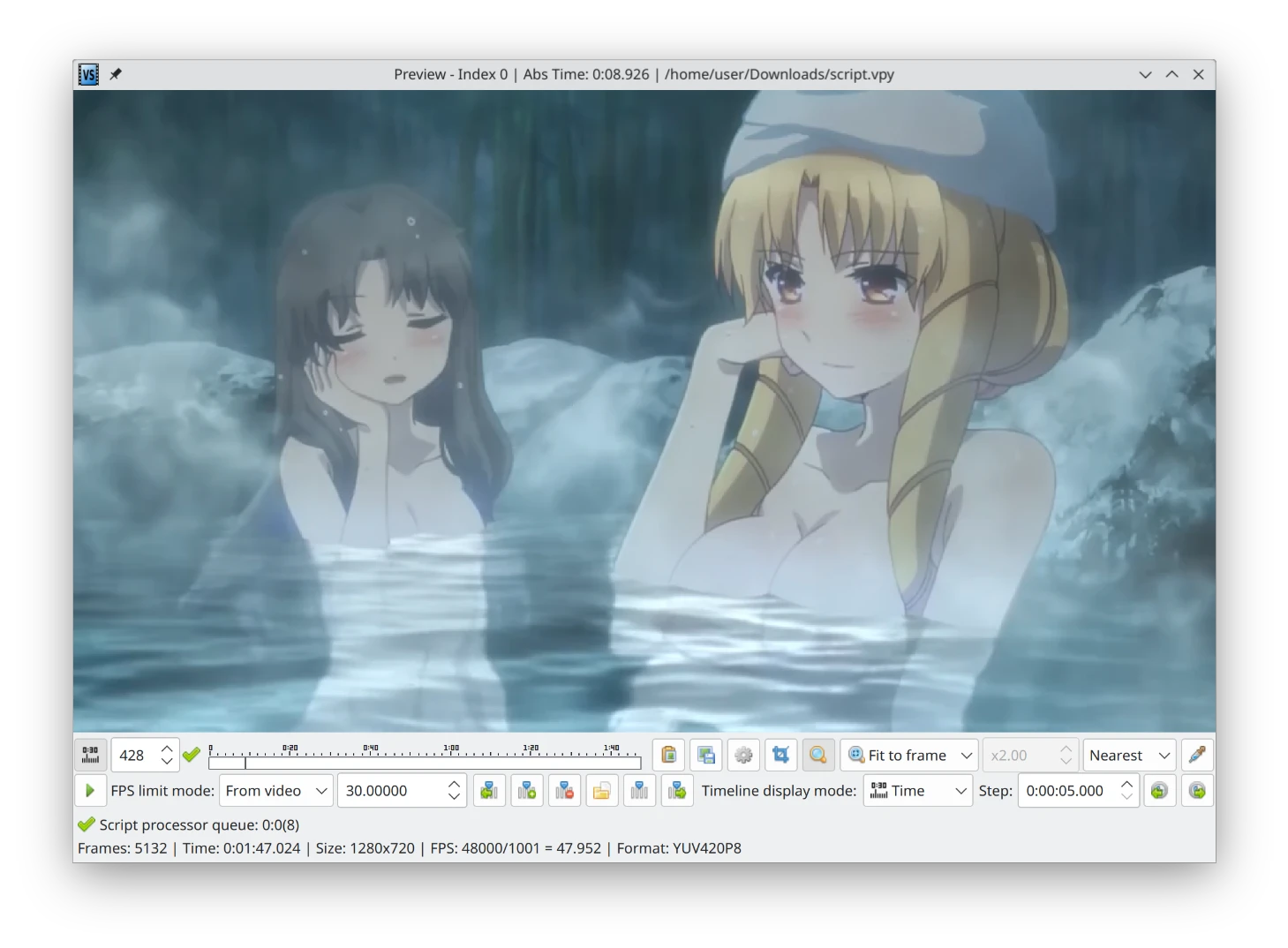Click the Play button
The height and width of the screenshot is (948, 1288).
pos(89,791)
